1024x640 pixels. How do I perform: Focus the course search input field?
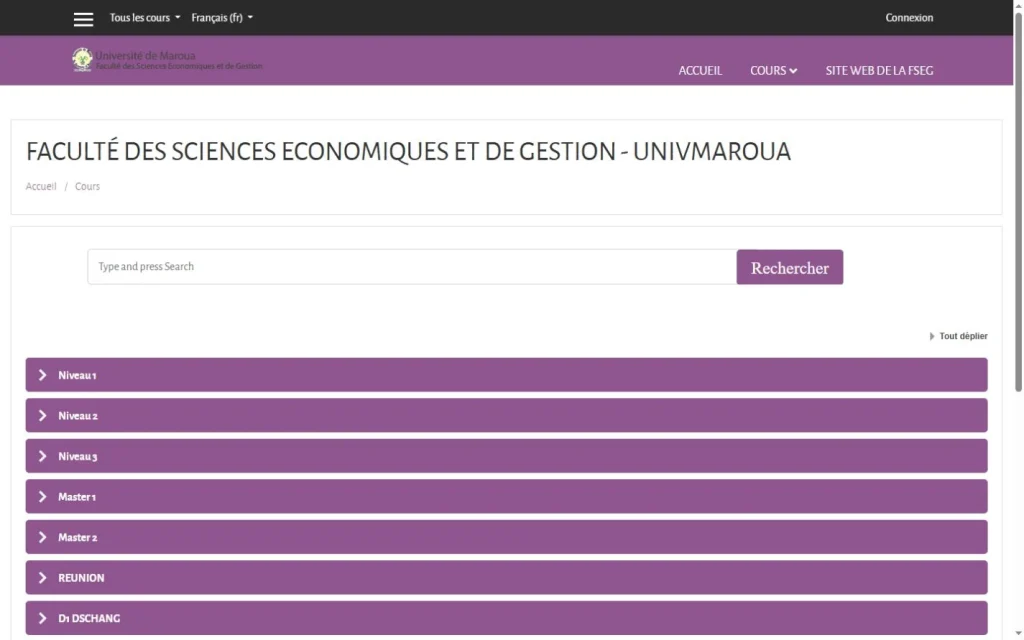(x=412, y=266)
